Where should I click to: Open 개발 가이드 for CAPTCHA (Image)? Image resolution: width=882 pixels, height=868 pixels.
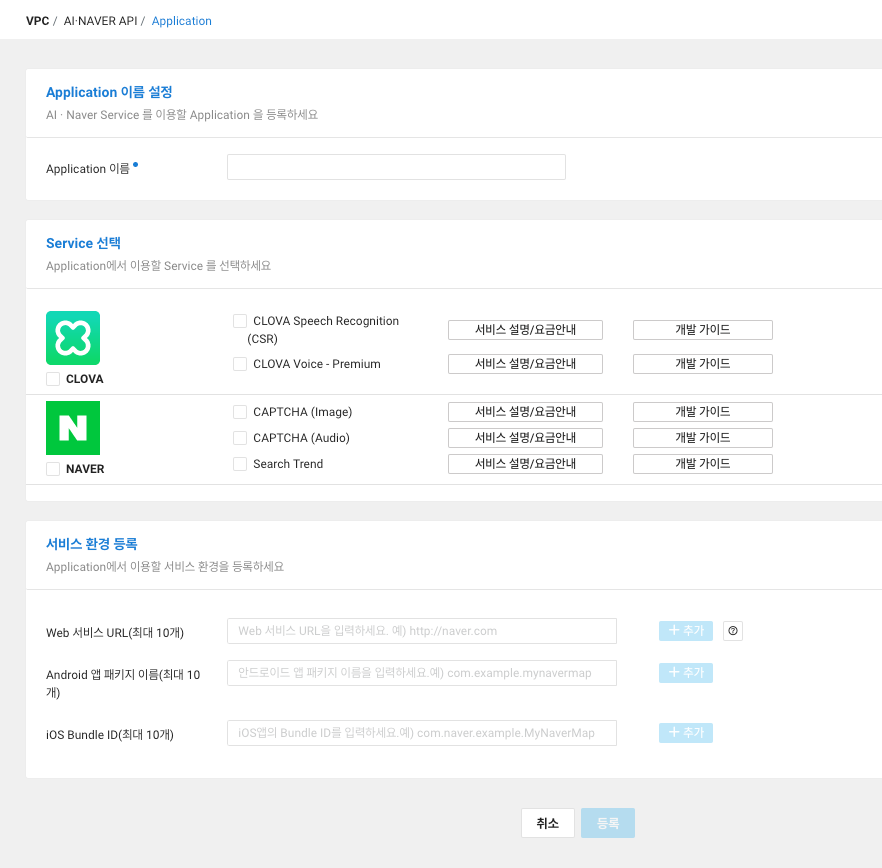703,412
